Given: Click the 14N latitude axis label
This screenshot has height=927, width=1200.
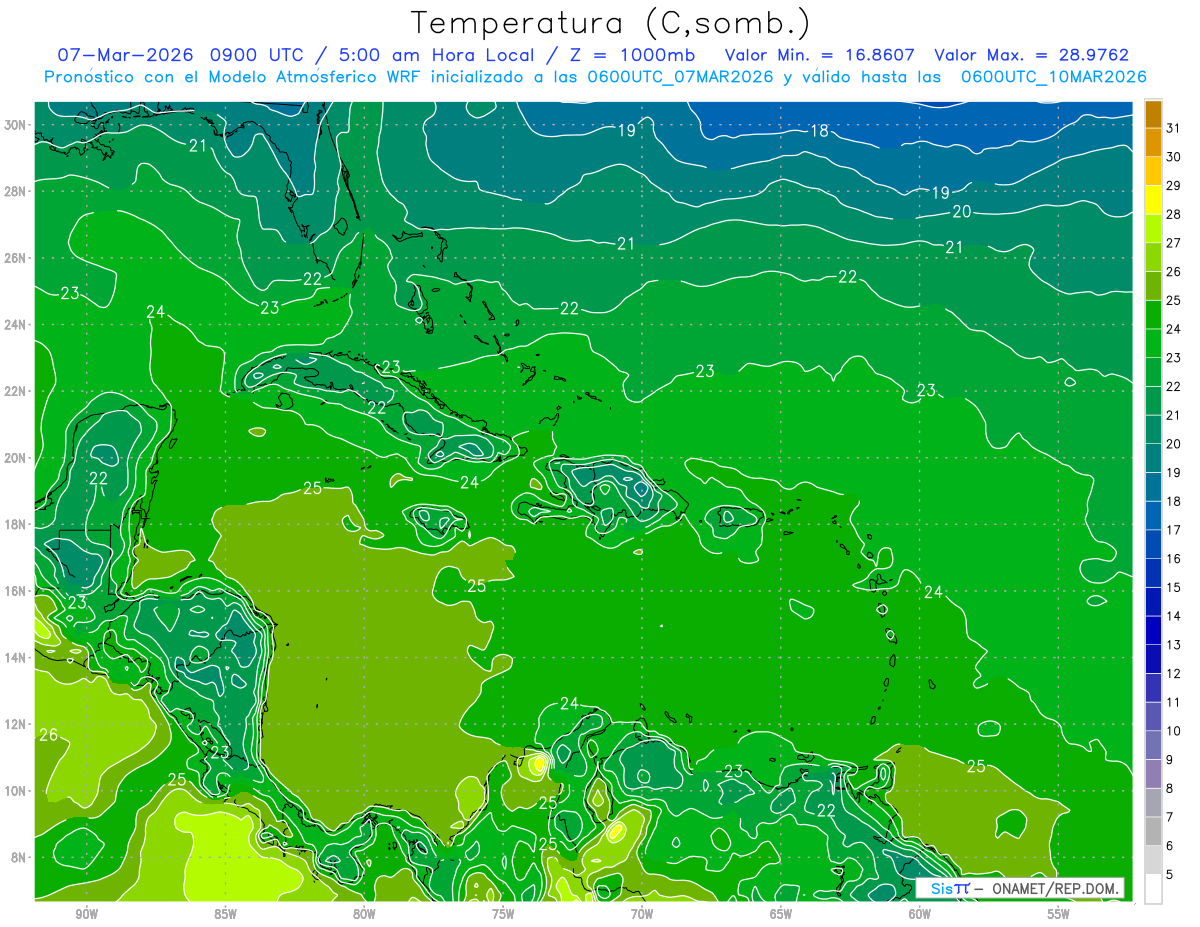Looking at the screenshot, I should point(16,658).
